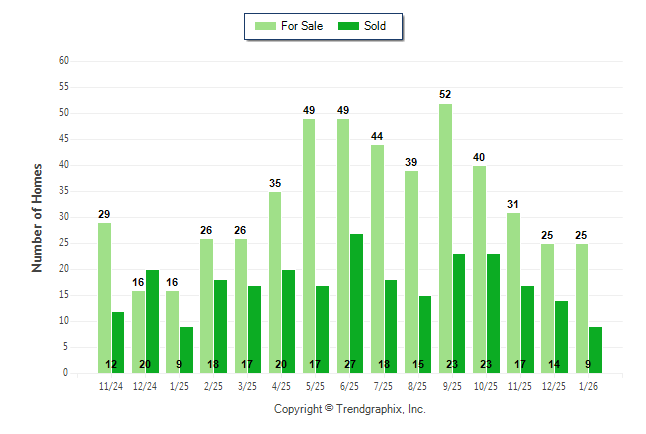646x434 pixels.
Task: Select the 9/25 For Sale bar
Action: [445, 238]
